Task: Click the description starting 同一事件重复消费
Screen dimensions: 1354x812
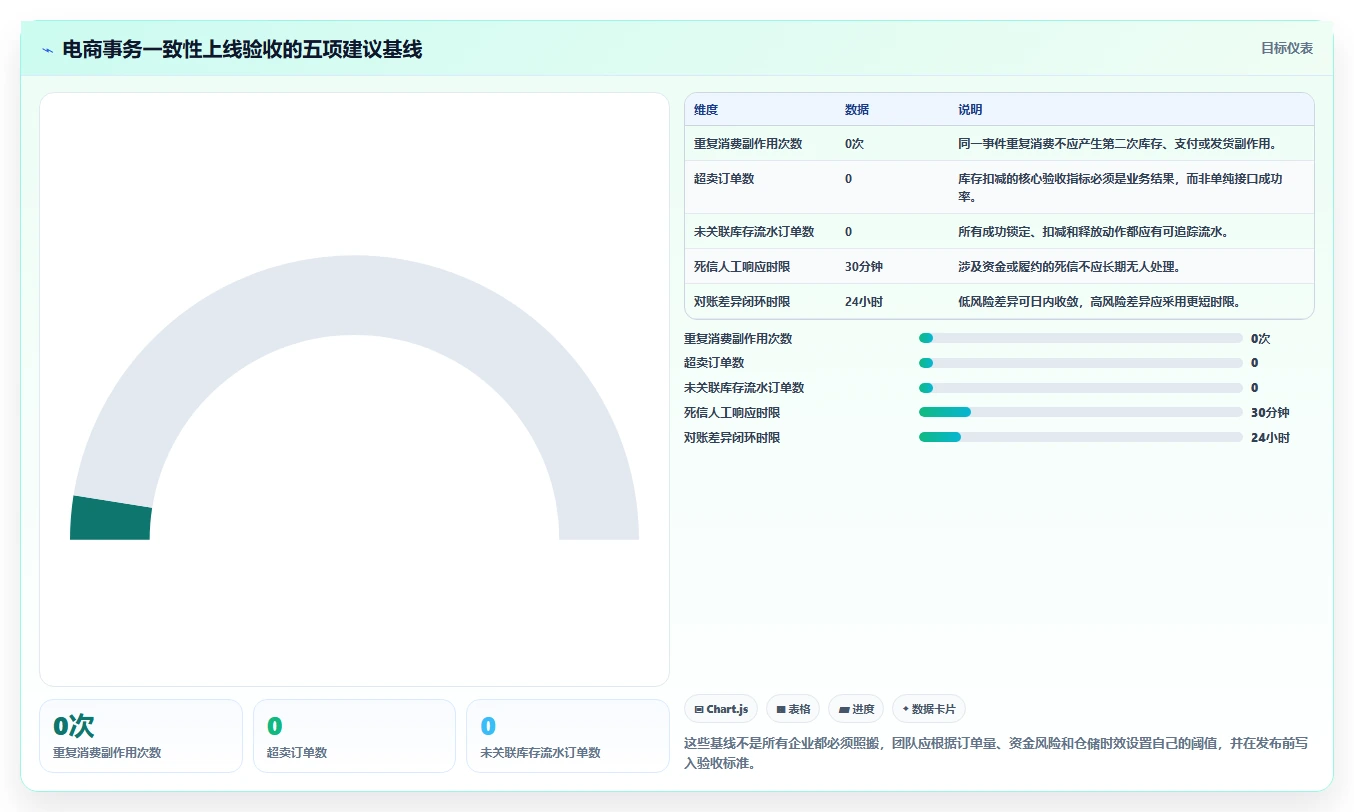Action: (x=1120, y=144)
